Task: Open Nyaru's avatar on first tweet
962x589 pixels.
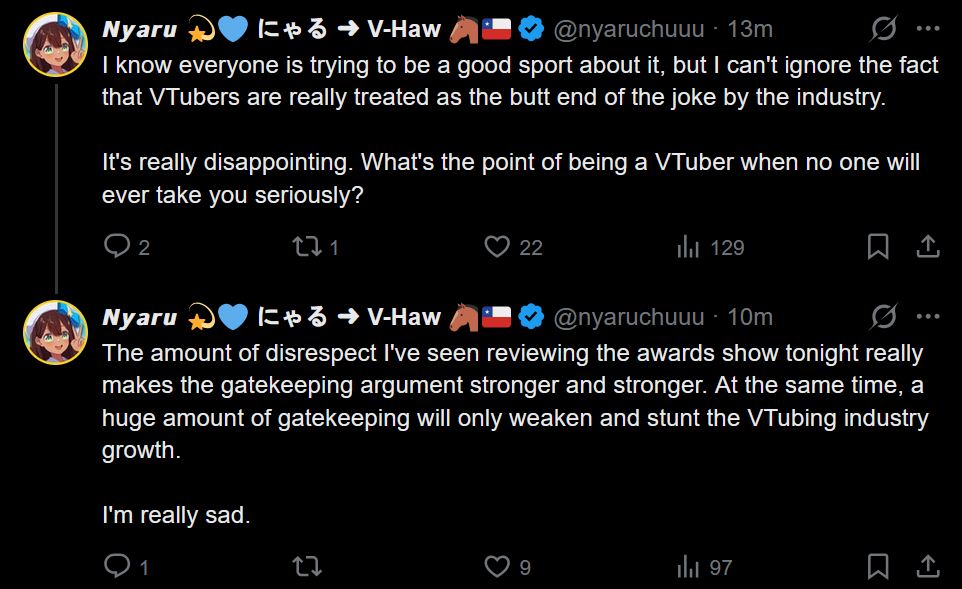Action: [x=56, y=45]
